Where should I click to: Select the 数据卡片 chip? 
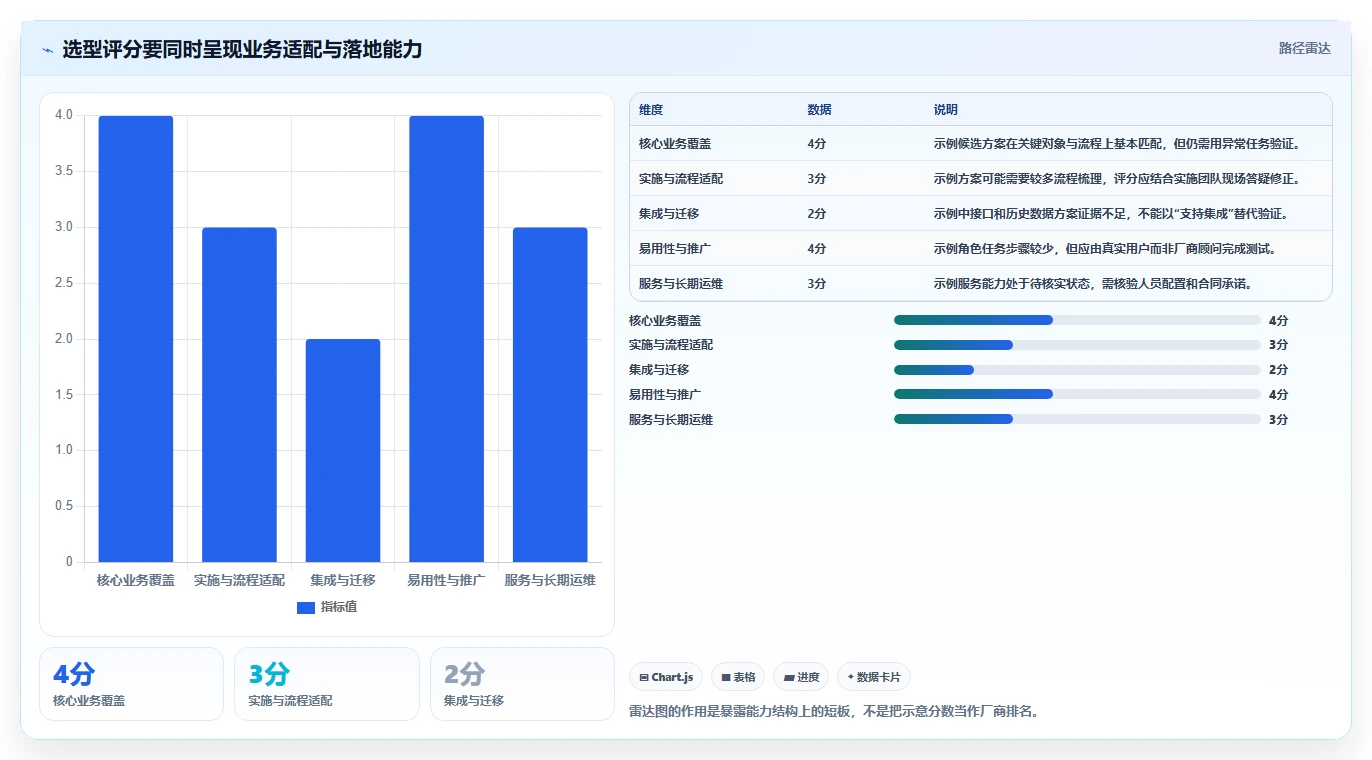pos(874,677)
